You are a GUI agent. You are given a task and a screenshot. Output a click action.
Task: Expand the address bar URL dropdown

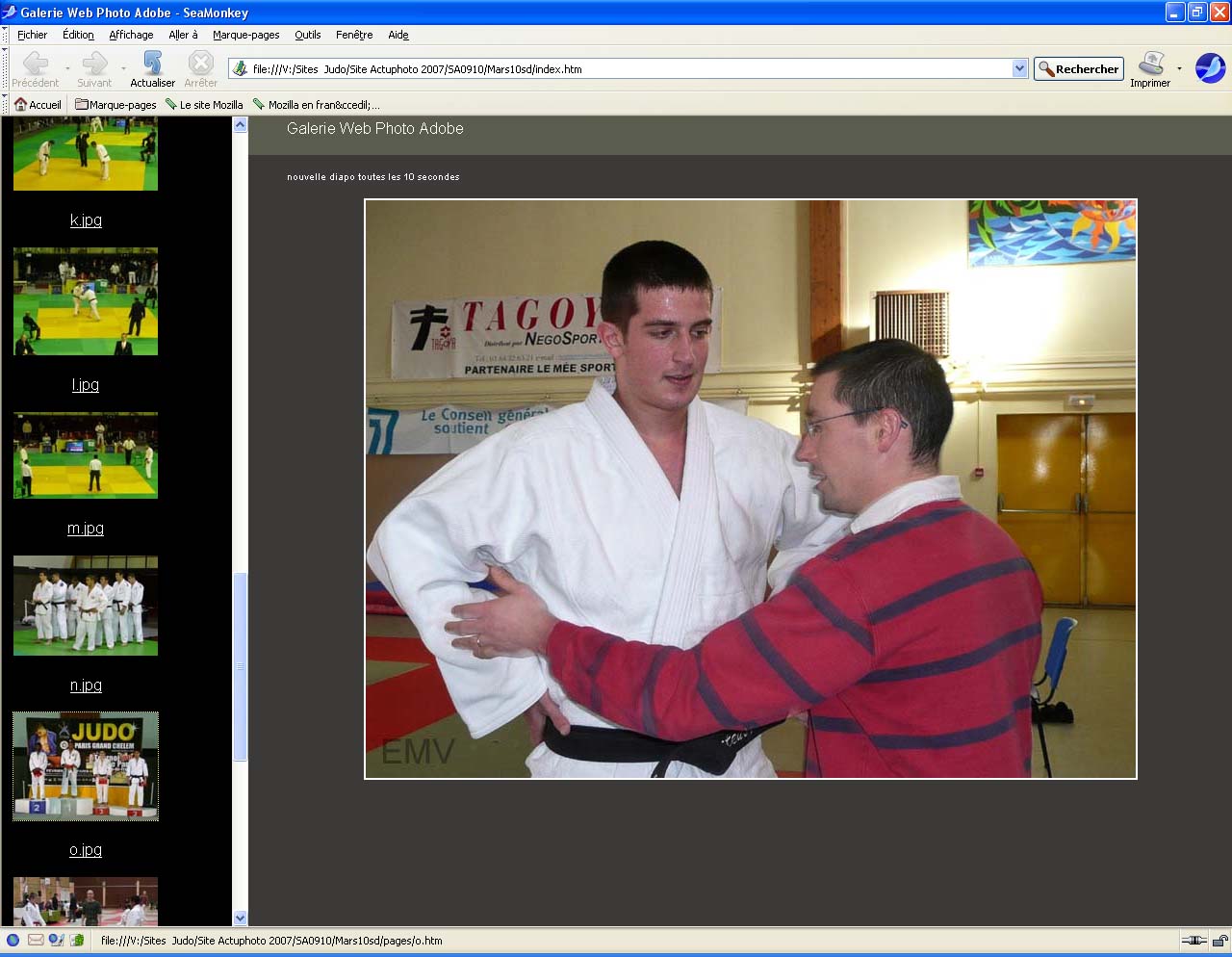[x=1019, y=69]
